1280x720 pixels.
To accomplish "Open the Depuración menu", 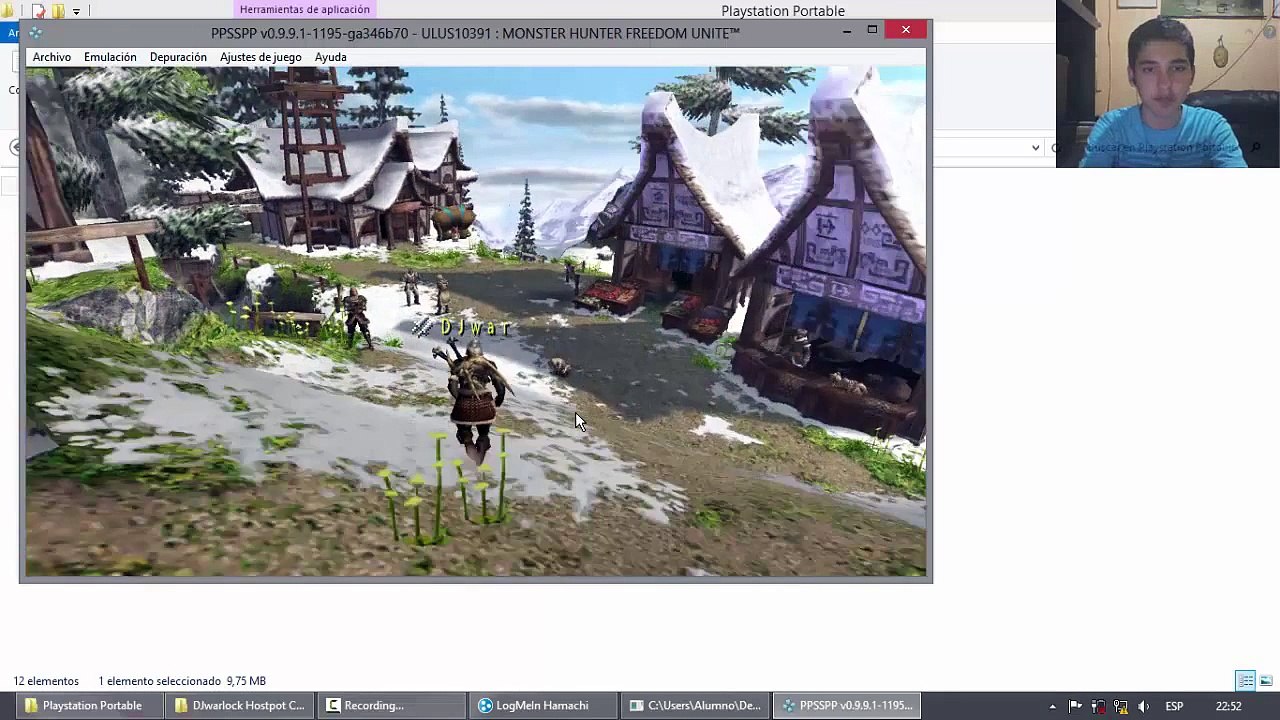I will click(x=178, y=57).
